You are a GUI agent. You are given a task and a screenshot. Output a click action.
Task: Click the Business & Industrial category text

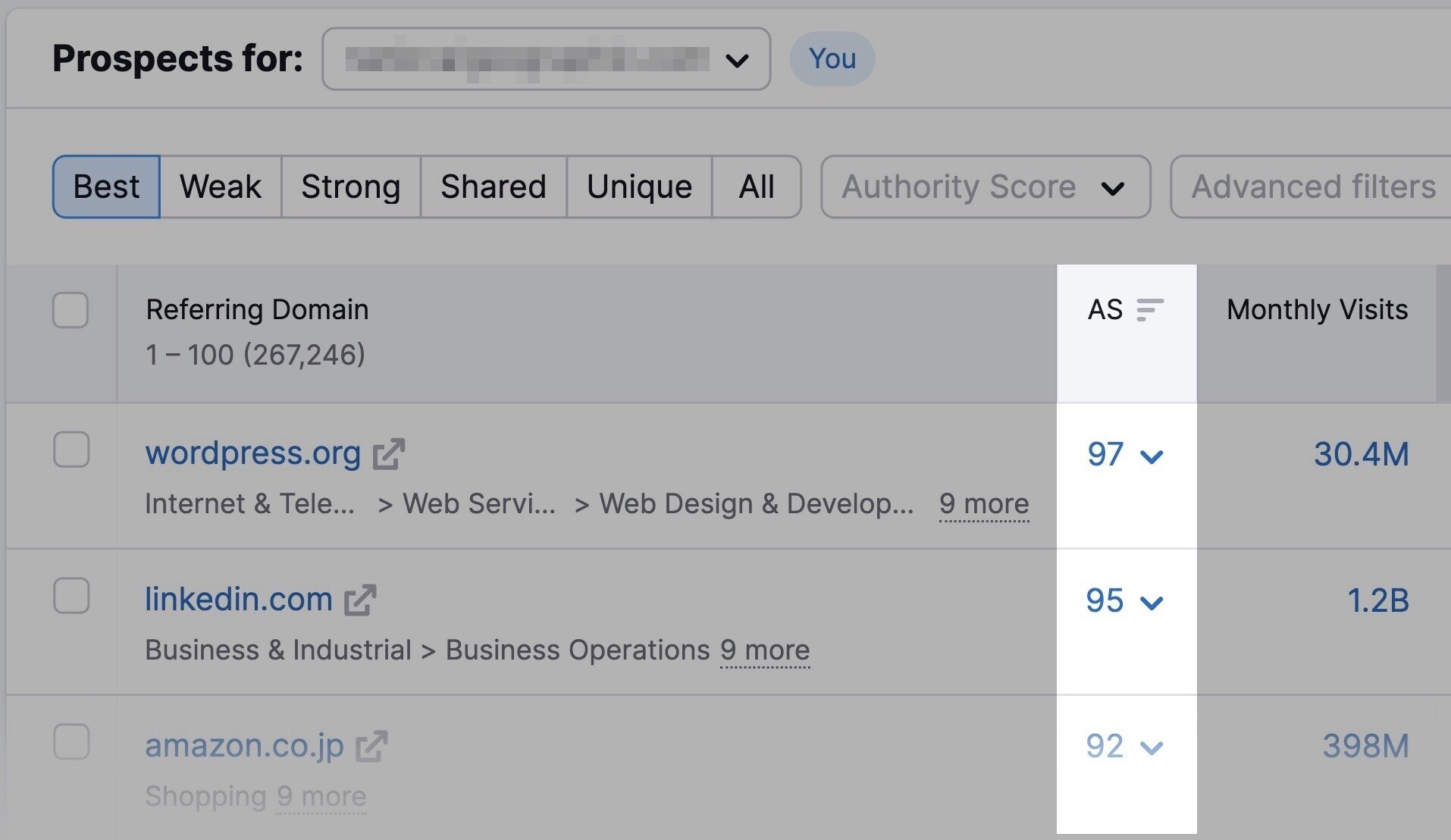pyautogui.click(x=278, y=650)
